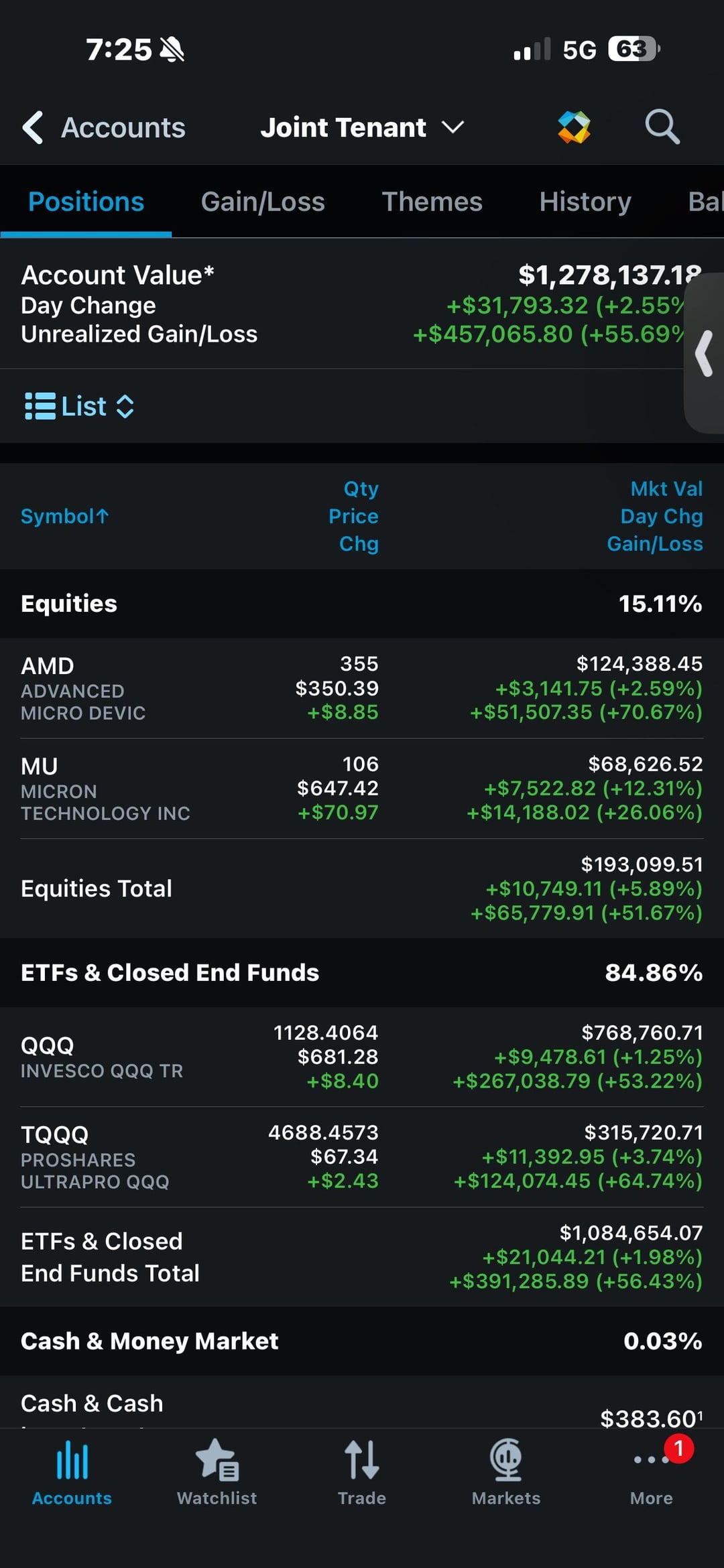Open the MU Micron Technology position
724x1568 pixels.
coord(362,789)
